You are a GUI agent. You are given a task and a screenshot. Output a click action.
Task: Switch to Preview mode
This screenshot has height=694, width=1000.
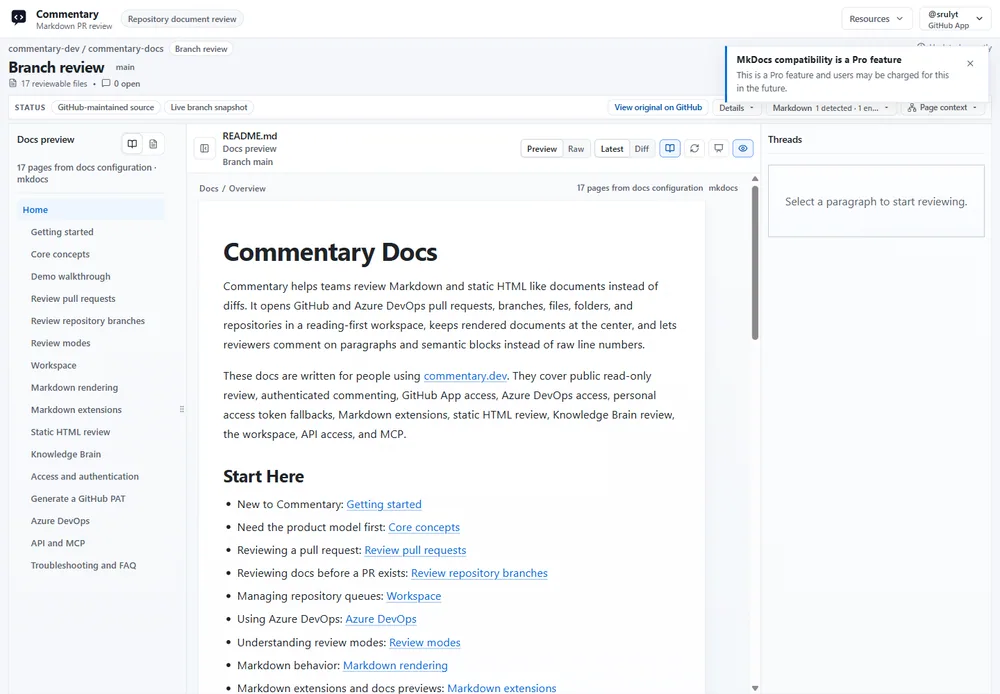coord(542,149)
